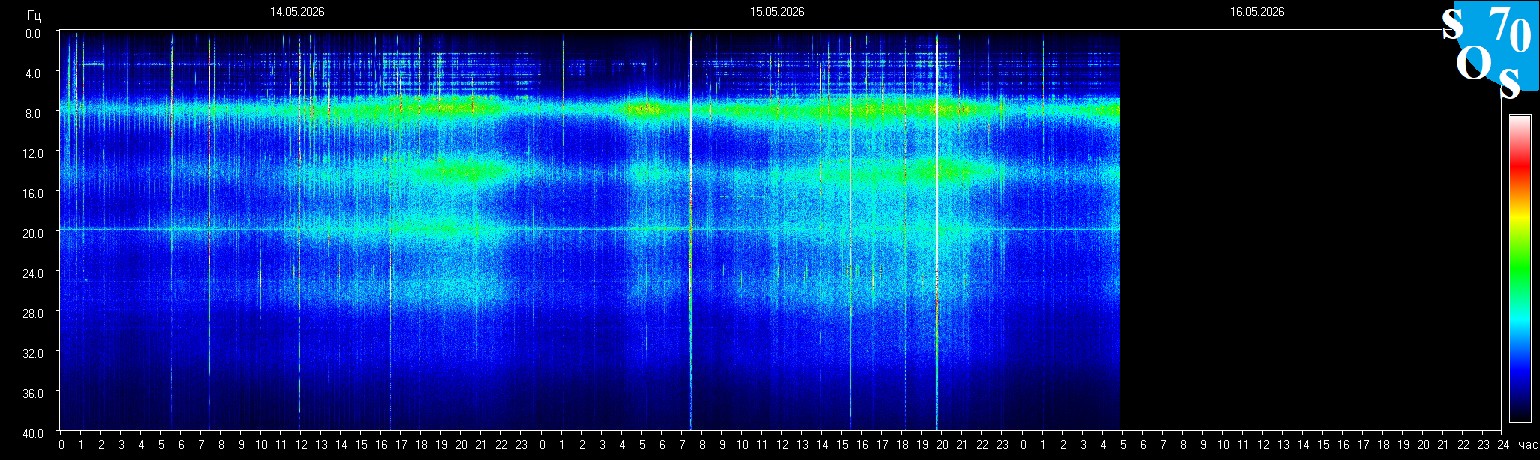Click the Гц frequency axis unit label

pyautogui.click(x=34, y=15)
